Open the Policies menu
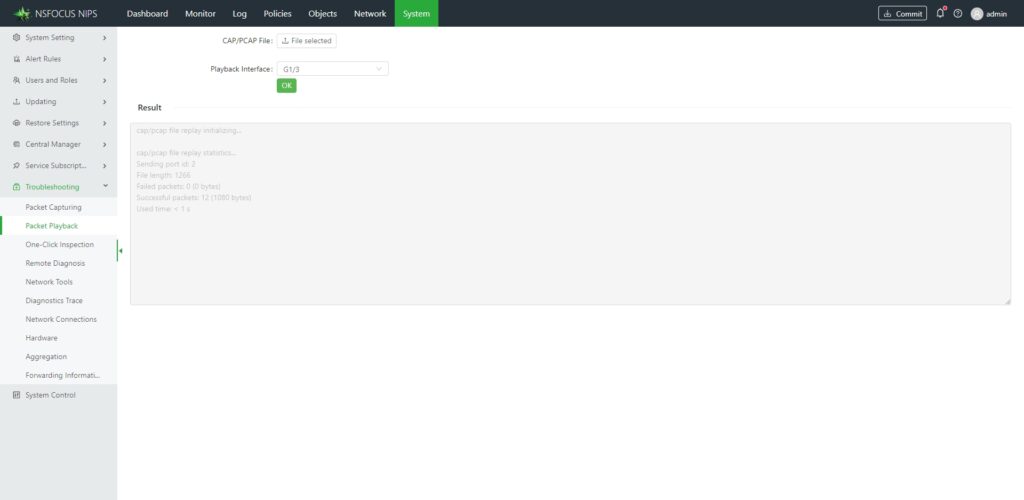1024x500 pixels. (x=278, y=13)
